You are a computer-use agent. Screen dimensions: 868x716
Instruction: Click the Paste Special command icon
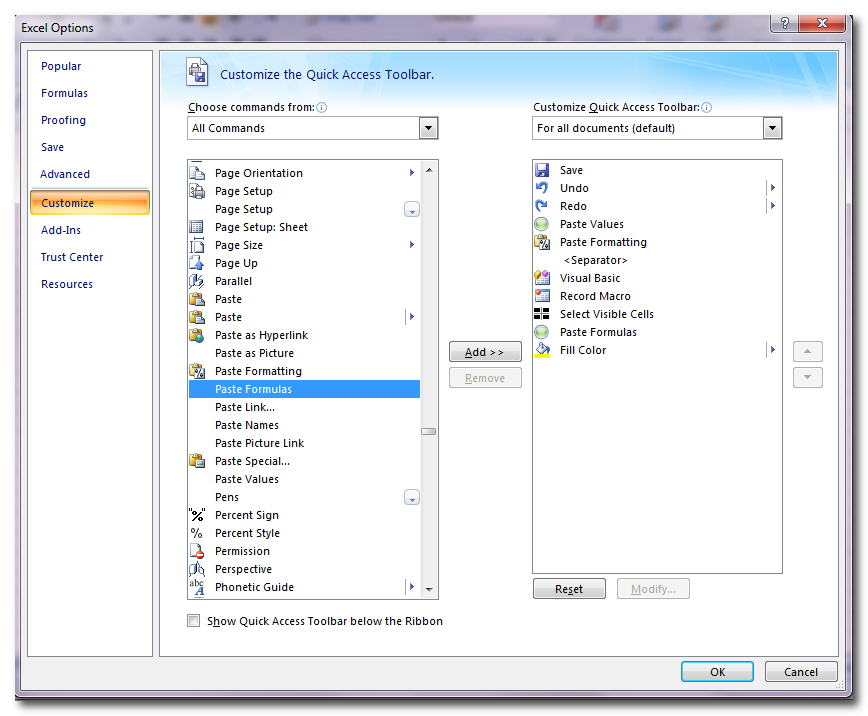click(x=197, y=461)
